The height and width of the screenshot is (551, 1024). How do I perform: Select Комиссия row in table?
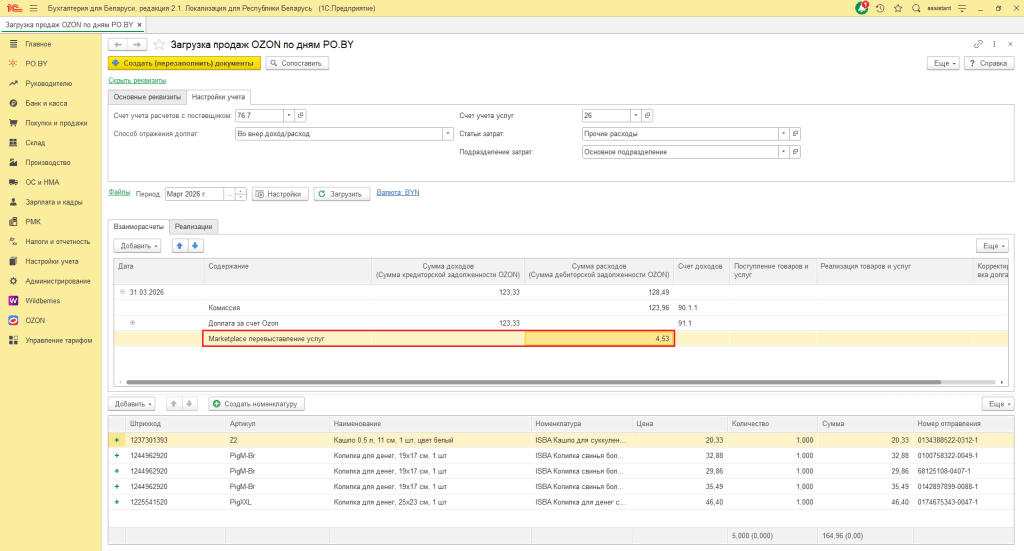(560, 307)
